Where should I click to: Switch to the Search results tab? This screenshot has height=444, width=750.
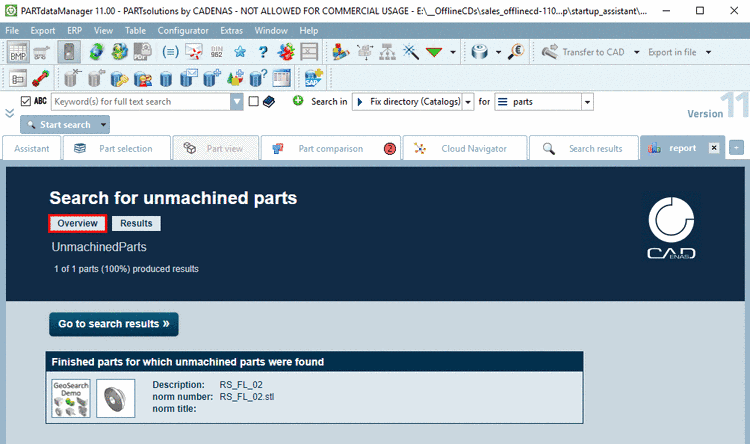pos(584,148)
